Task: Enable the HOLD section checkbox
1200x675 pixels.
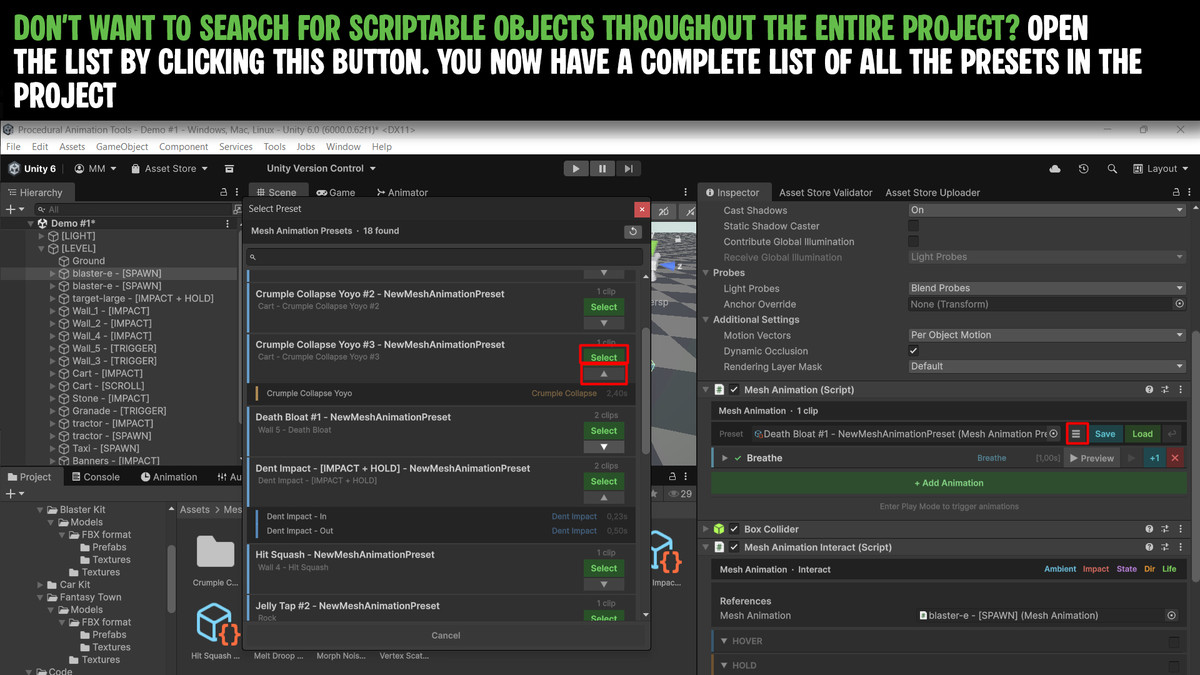Action: pos(1174,665)
